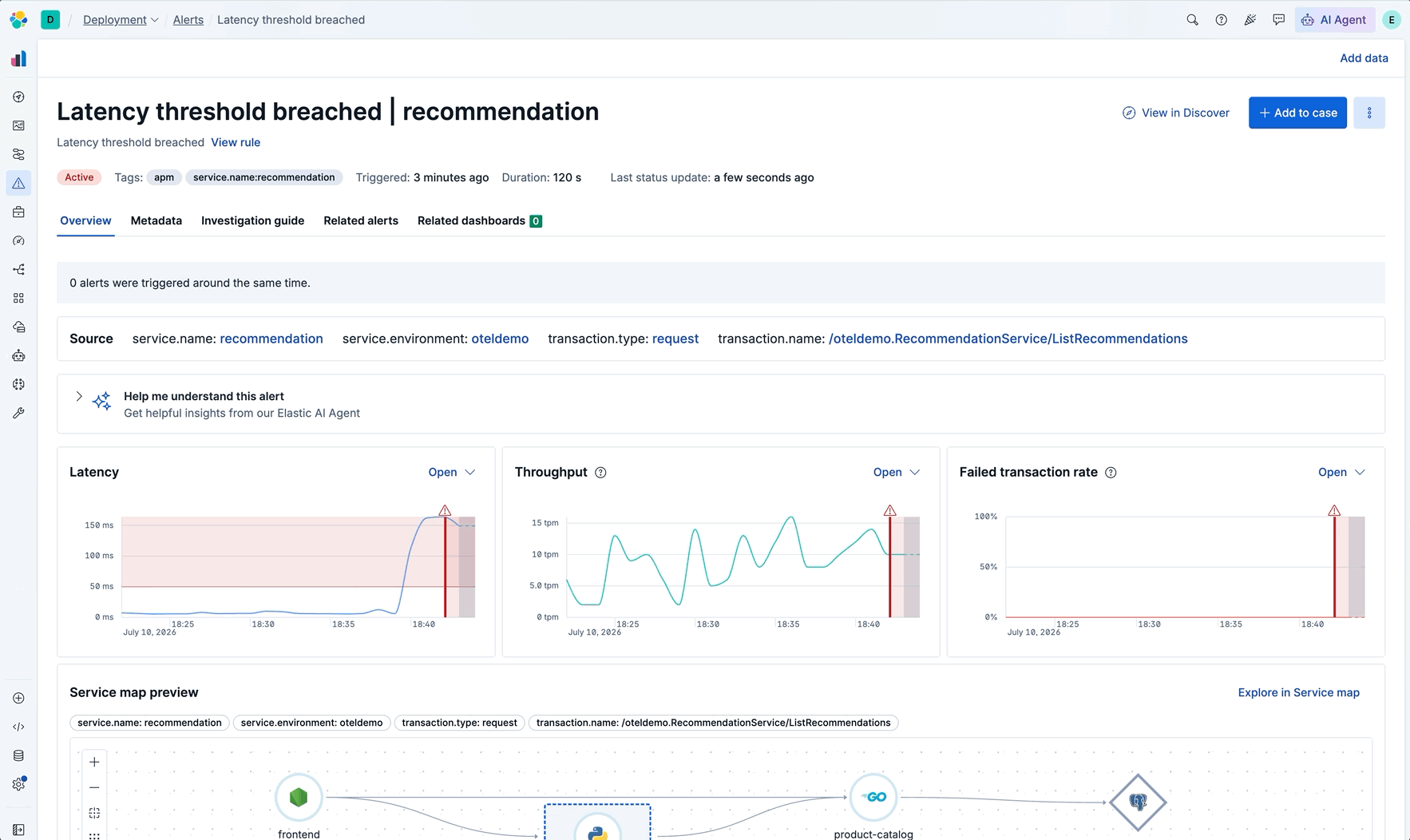Click the search magnifier in header

(1192, 20)
